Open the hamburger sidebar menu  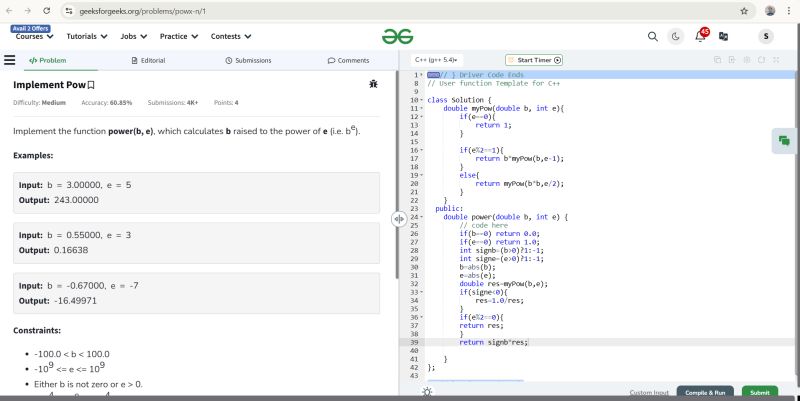[x=9, y=60]
